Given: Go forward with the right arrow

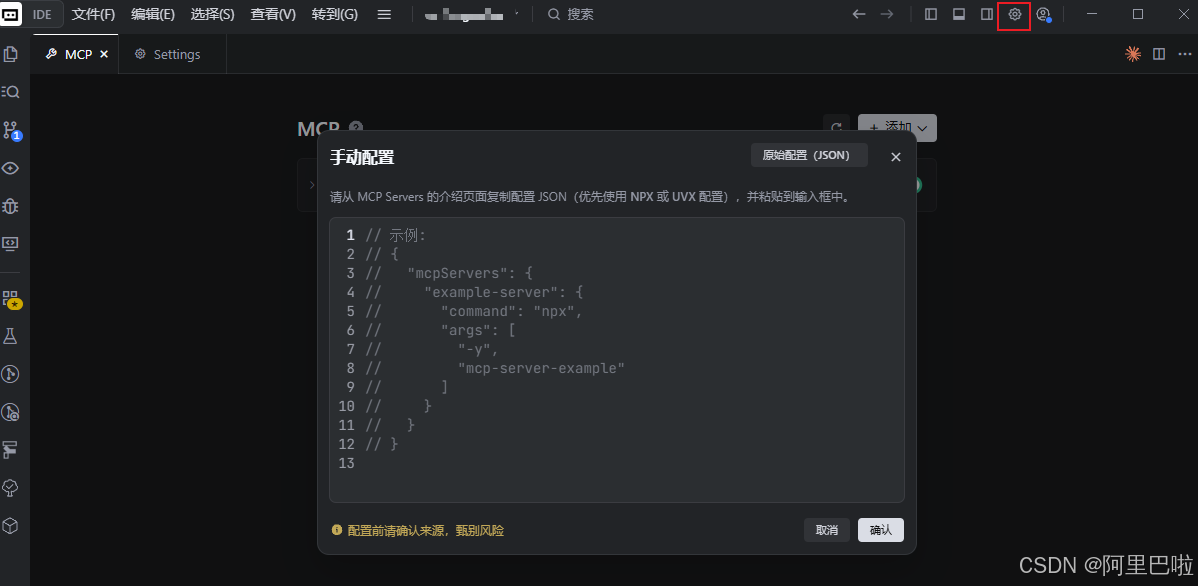Looking at the screenshot, I should tap(886, 15).
